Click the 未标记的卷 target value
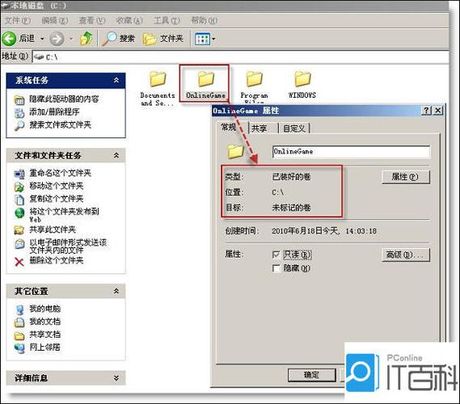 [291, 208]
